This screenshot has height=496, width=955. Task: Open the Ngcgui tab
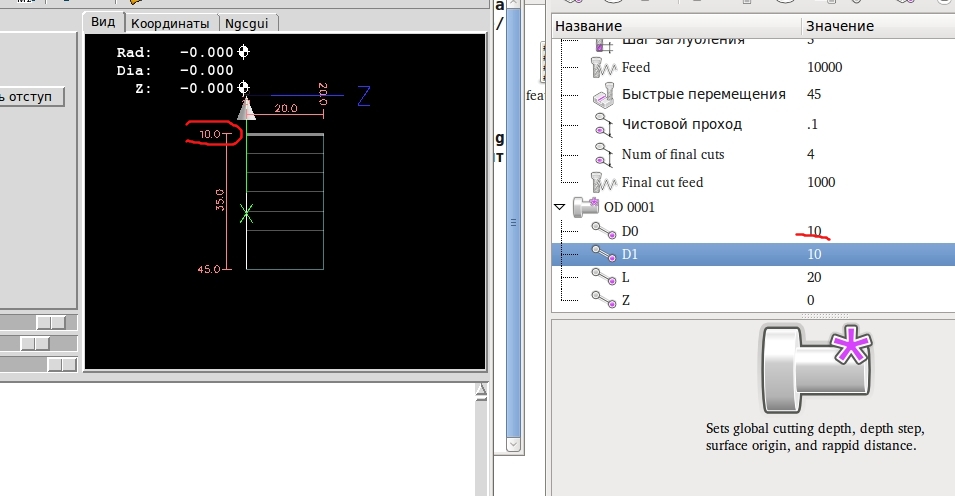[x=247, y=24]
